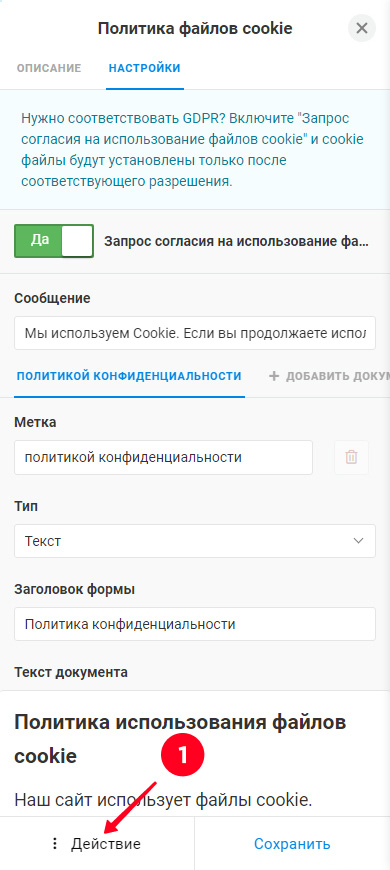Viewport: 390px width, 870px height.
Task: Click the Метка input field
Action: (163, 457)
